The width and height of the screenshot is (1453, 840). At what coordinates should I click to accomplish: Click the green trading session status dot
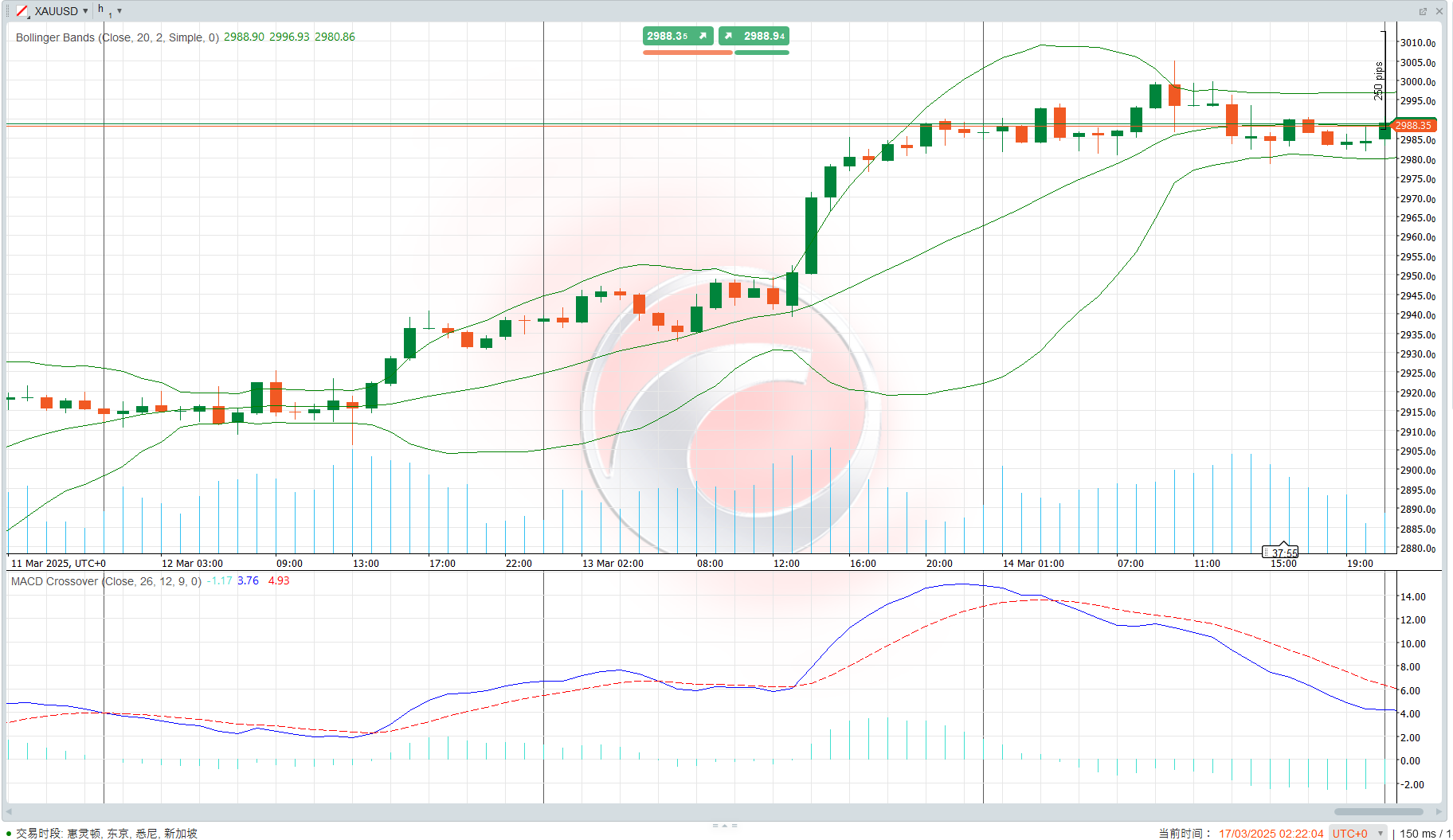click(x=9, y=834)
